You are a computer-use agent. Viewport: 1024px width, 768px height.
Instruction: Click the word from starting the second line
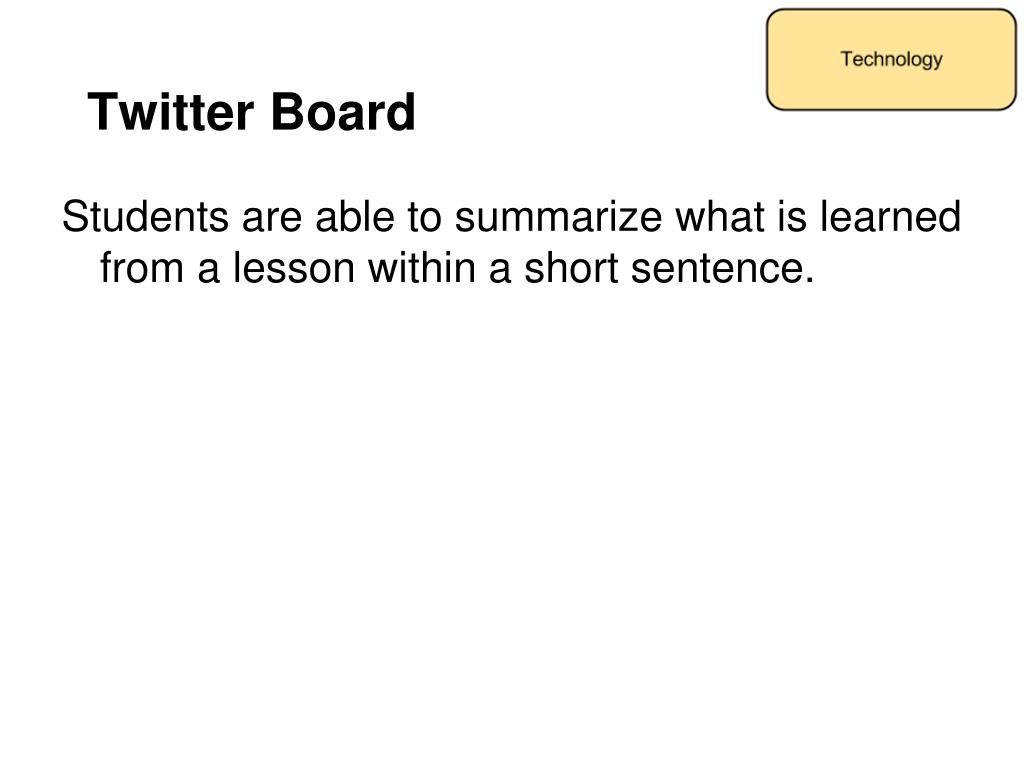tap(142, 268)
